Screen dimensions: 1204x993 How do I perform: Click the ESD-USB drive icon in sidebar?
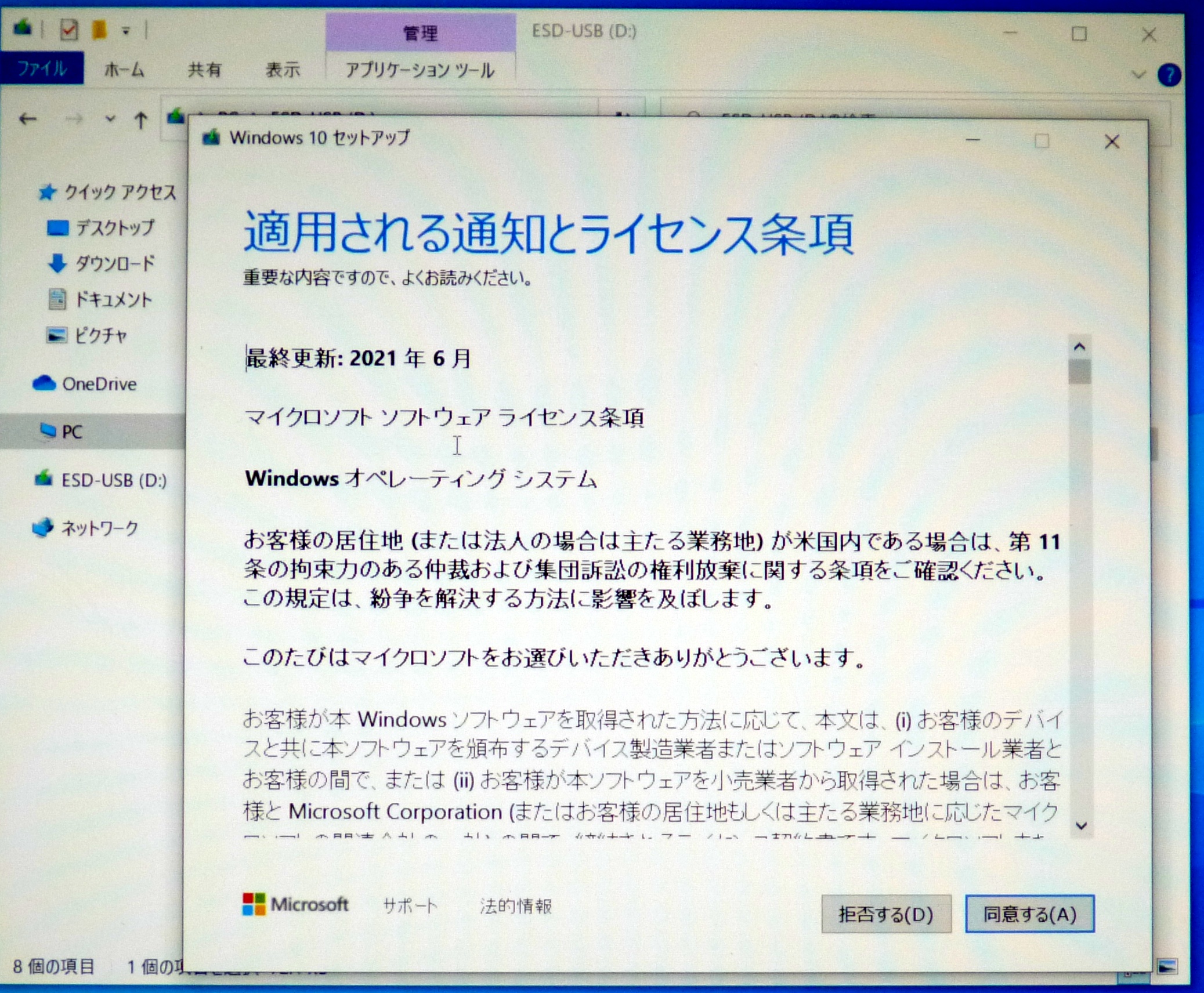point(43,479)
